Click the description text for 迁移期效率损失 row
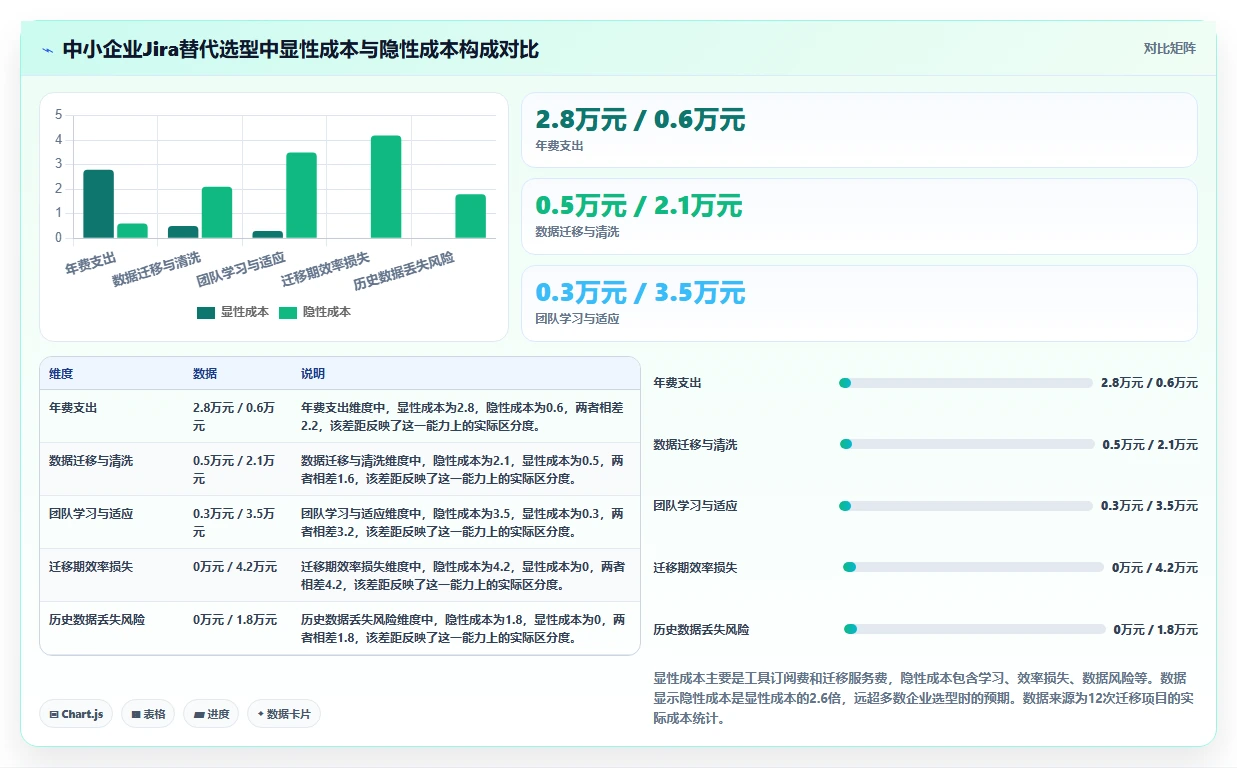The width and height of the screenshot is (1237, 768). 463,575
